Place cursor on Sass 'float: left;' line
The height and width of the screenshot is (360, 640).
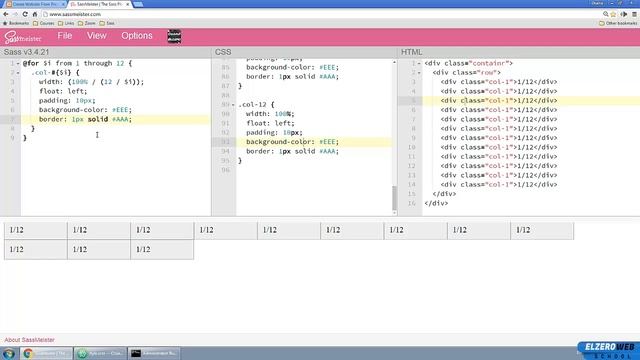point(63,91)
